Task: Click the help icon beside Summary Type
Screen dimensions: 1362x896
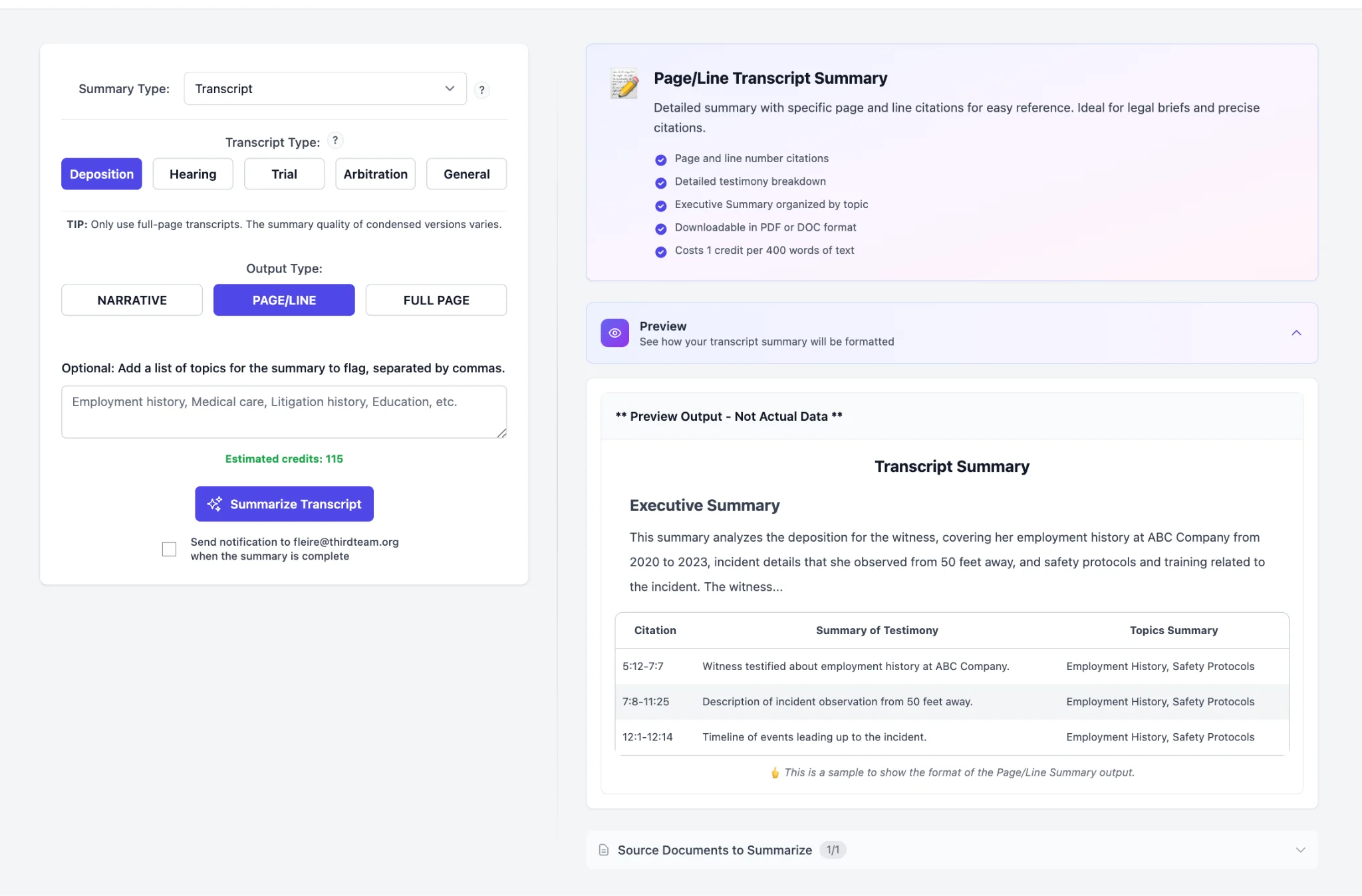Action: pos(481,90)
